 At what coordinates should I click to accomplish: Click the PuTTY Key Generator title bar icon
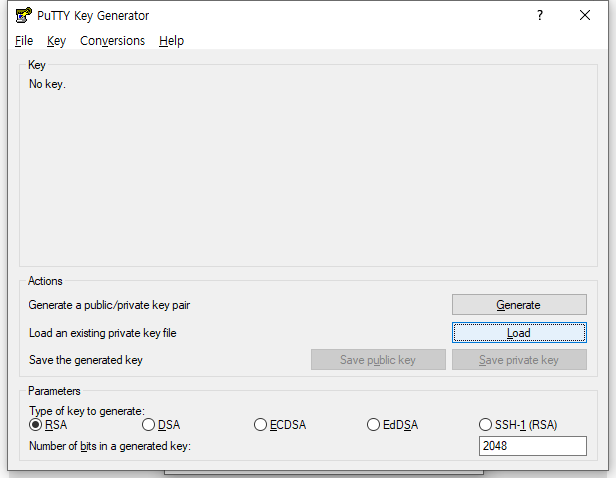tap(24, 15)
